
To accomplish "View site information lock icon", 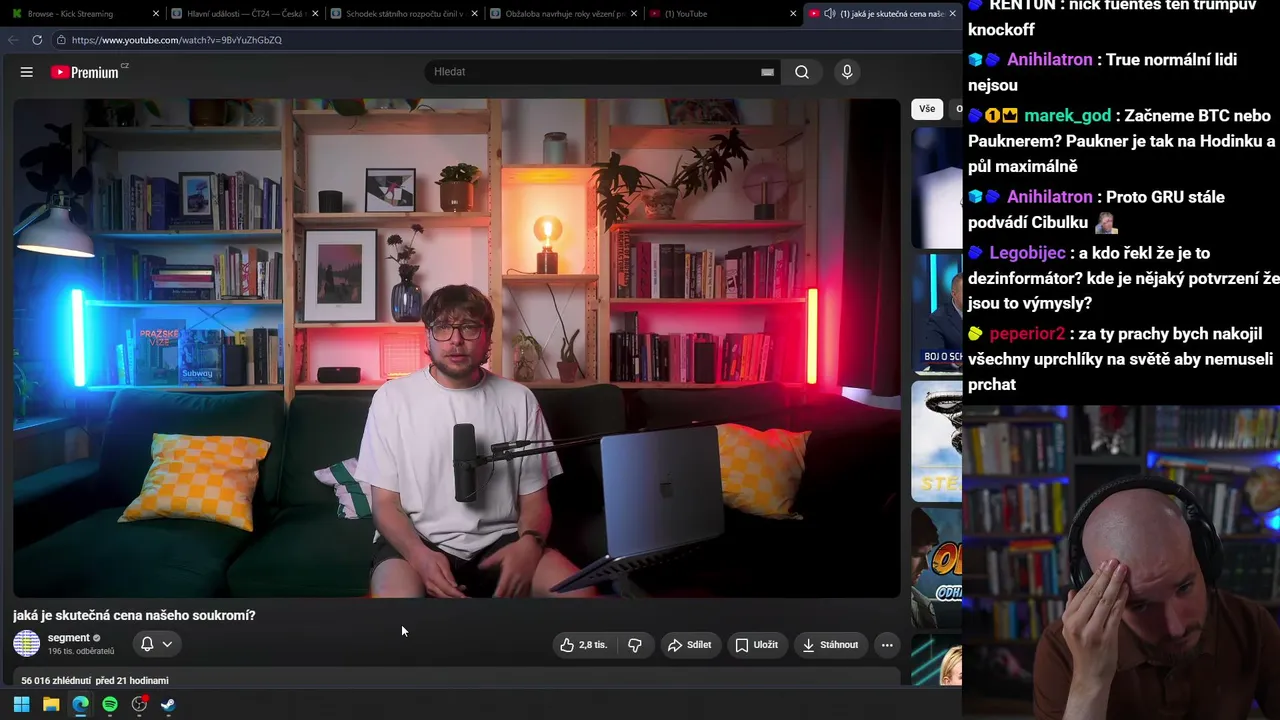I will tap(61, 40).
